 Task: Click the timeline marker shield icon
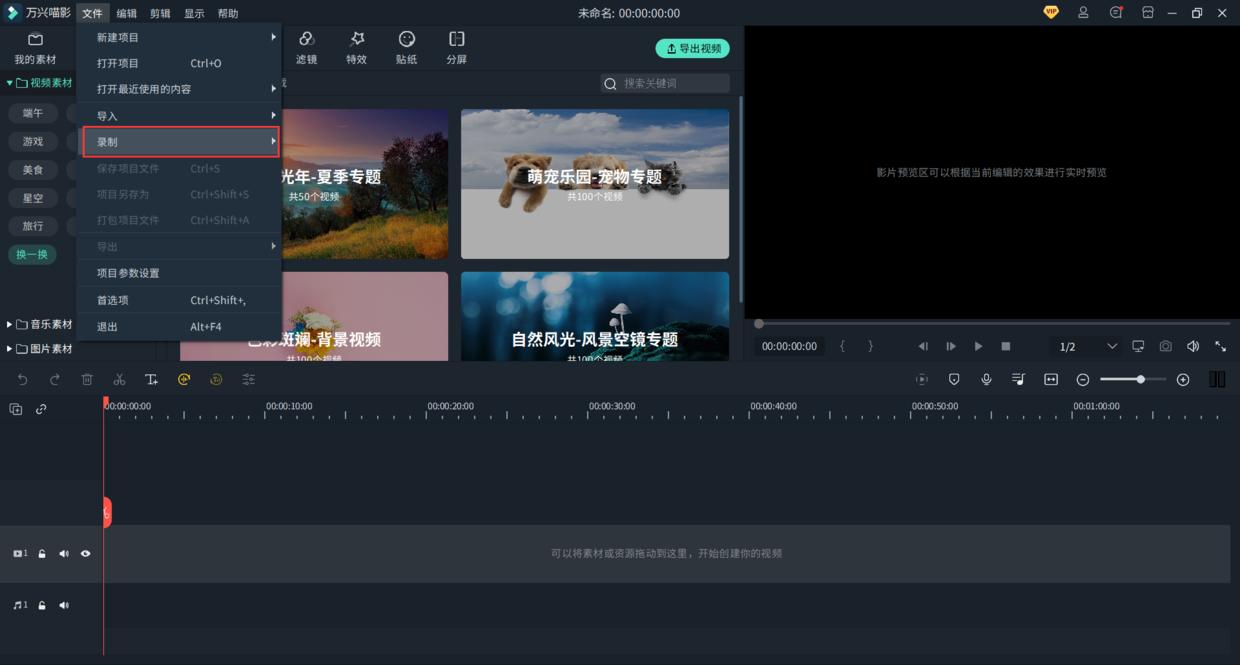954,380
